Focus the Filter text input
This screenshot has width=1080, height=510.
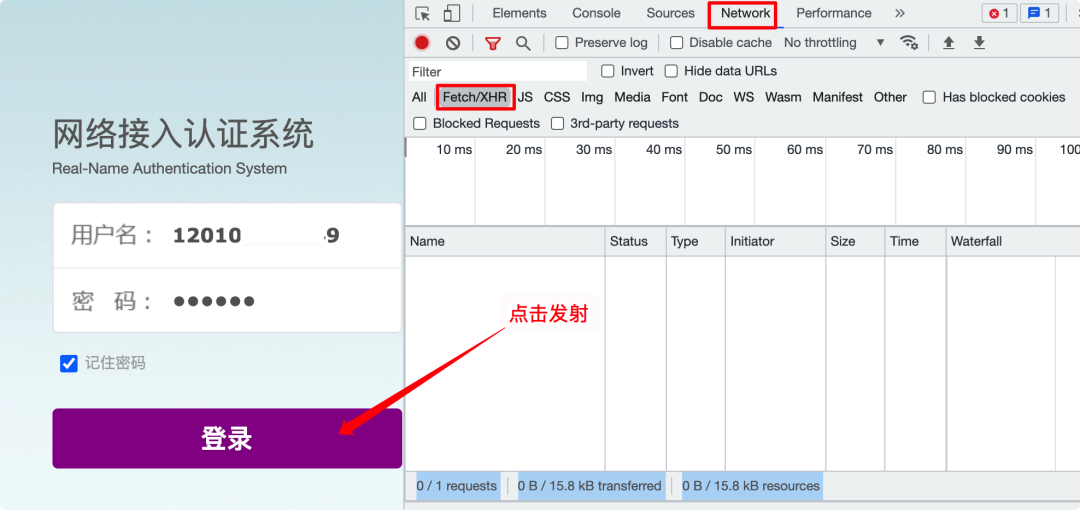coord(497,72)
